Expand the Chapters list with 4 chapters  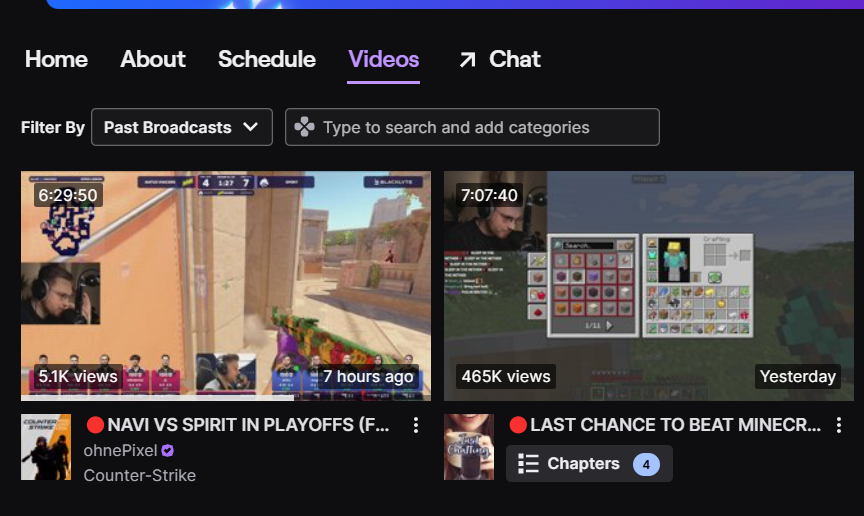point(589,464)
